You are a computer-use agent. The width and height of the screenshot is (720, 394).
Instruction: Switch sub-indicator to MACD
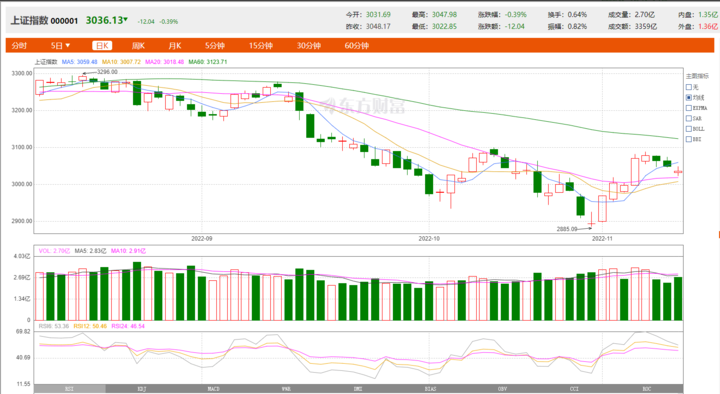(x=214, y=389)
